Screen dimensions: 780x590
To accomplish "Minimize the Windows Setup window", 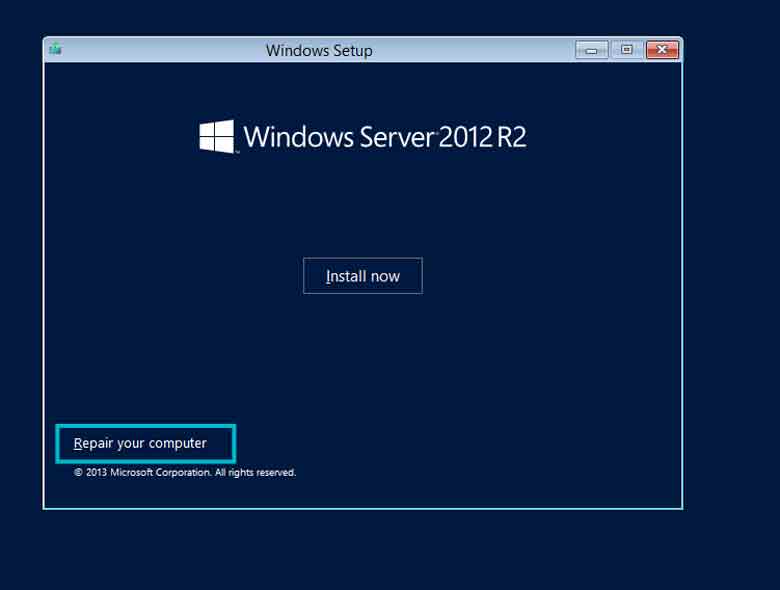I will pos(591,50).
